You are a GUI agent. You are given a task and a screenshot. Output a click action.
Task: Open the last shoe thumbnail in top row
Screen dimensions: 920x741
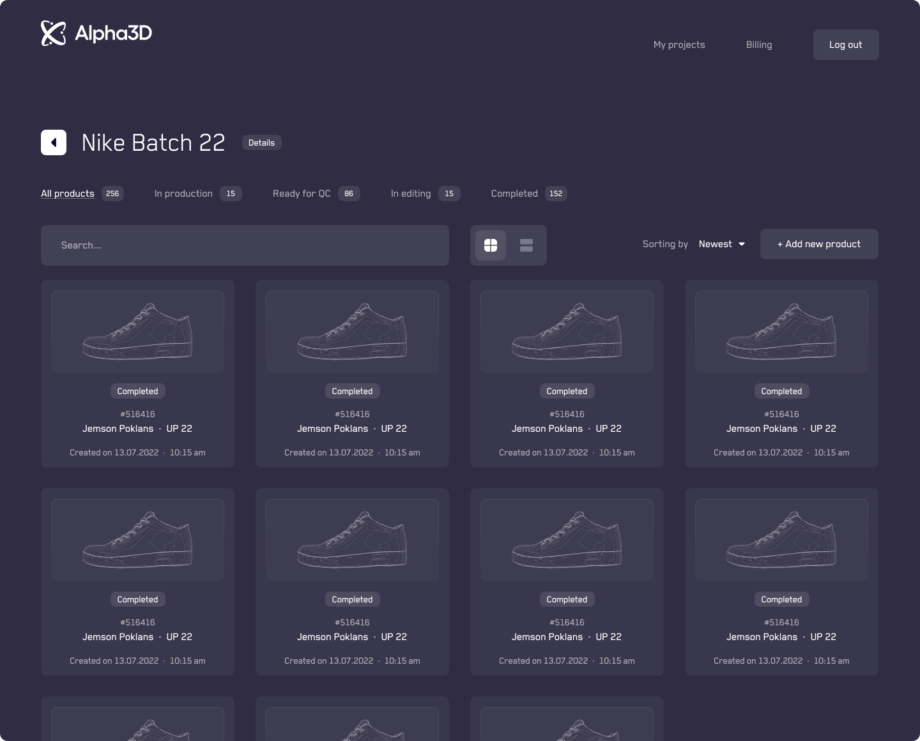click(x=781, y=331)
